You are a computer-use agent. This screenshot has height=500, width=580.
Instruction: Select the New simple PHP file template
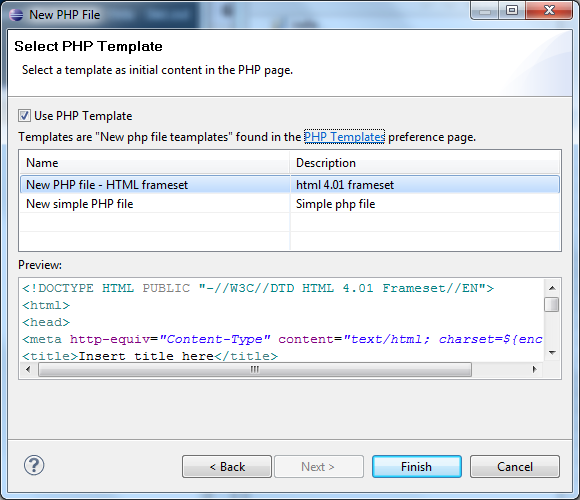(290, 204)
